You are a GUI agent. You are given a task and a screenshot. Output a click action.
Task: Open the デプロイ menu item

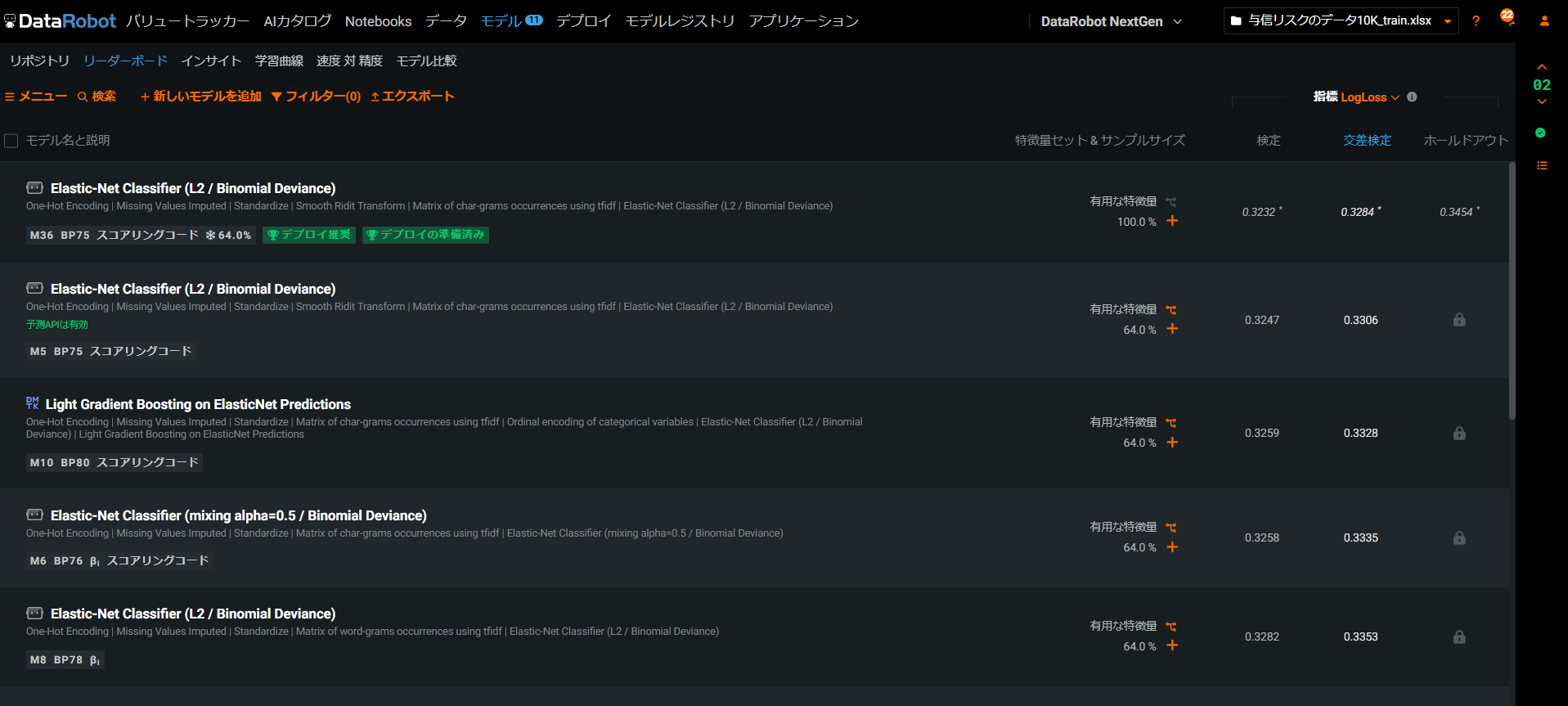(583, 21)
